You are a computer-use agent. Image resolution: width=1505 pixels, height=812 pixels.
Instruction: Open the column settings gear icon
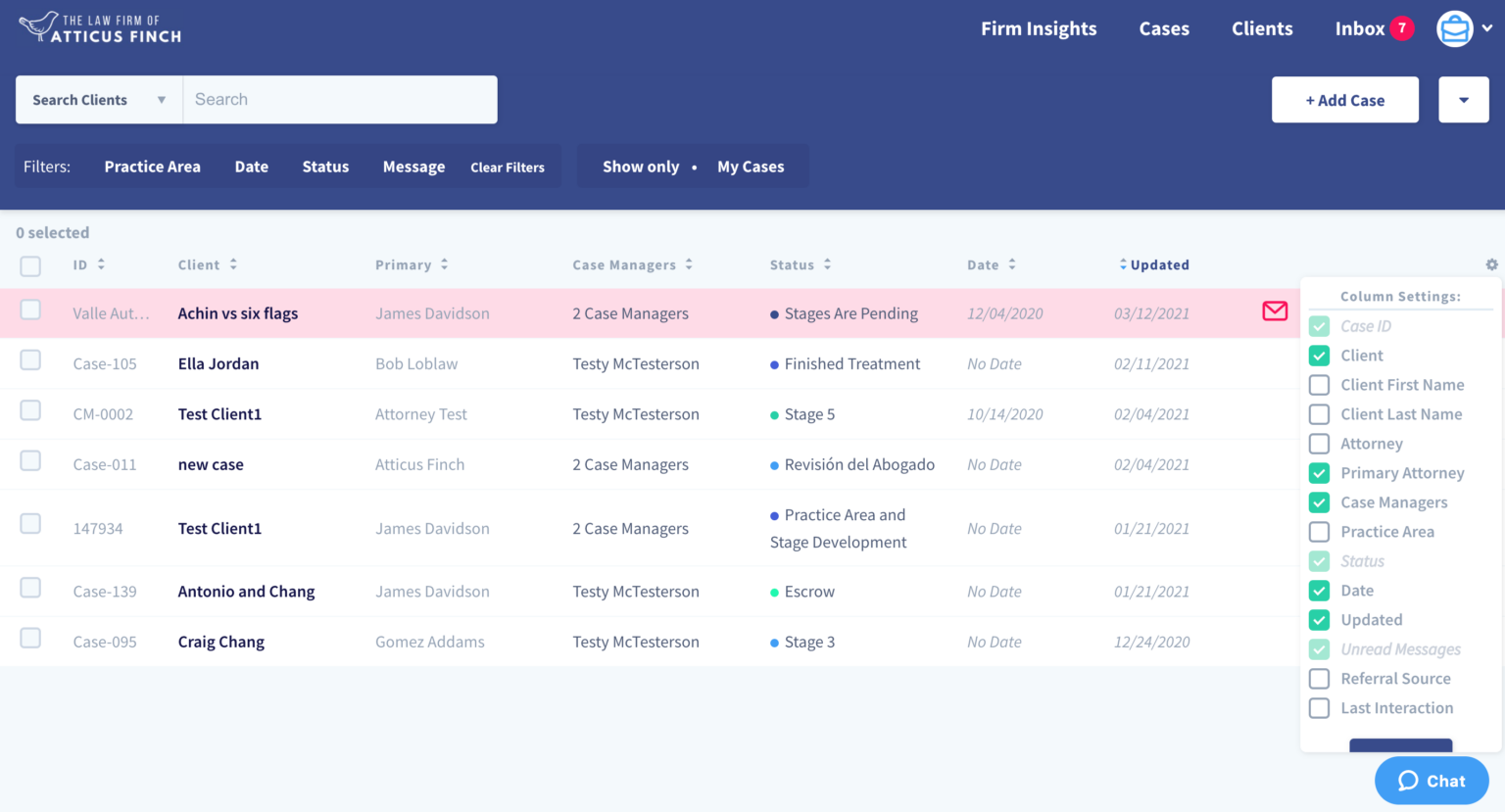click(x=1491, y=264)
